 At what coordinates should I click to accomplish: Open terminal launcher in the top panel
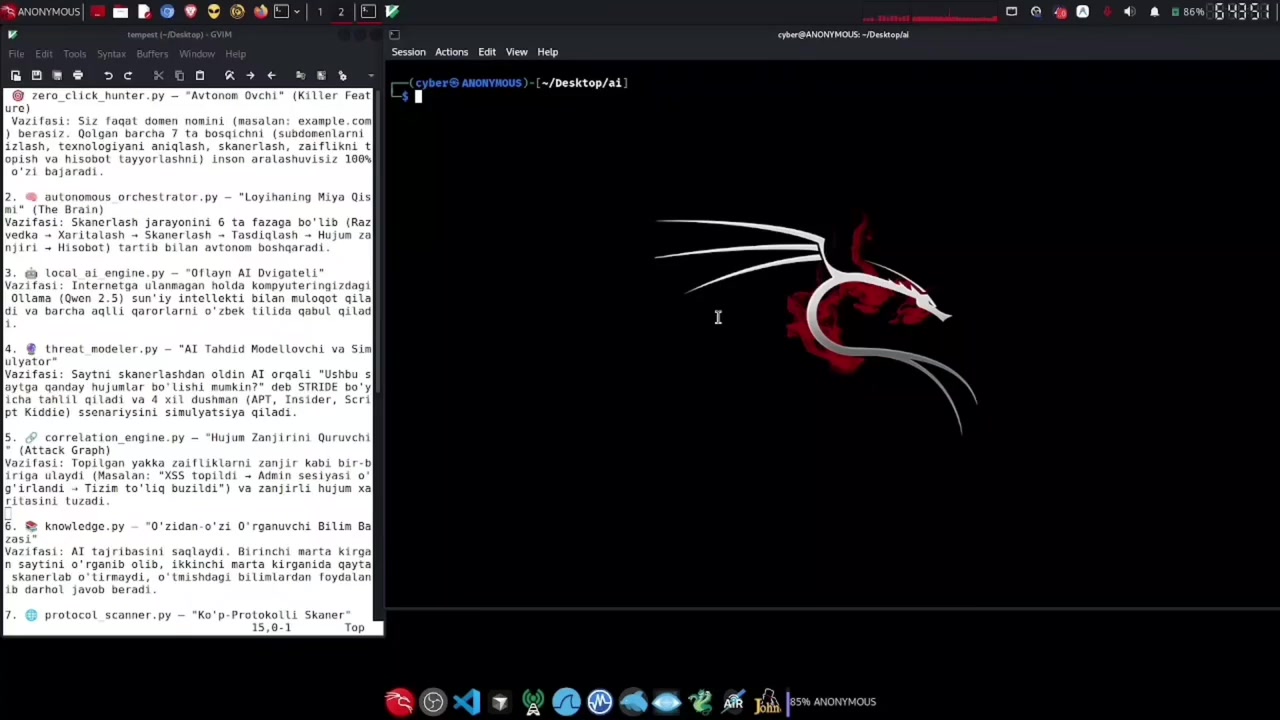tap(281, 12)
